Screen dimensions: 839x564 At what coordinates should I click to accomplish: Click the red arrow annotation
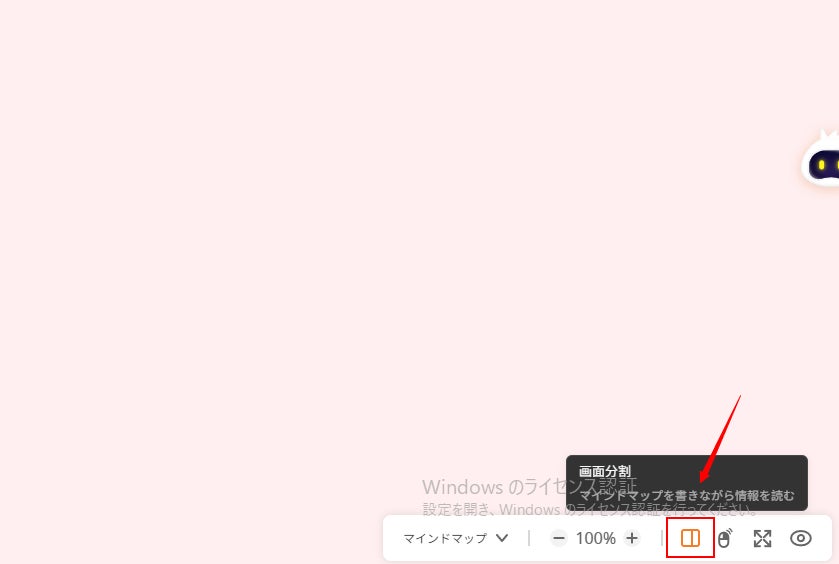click(720, 438)
